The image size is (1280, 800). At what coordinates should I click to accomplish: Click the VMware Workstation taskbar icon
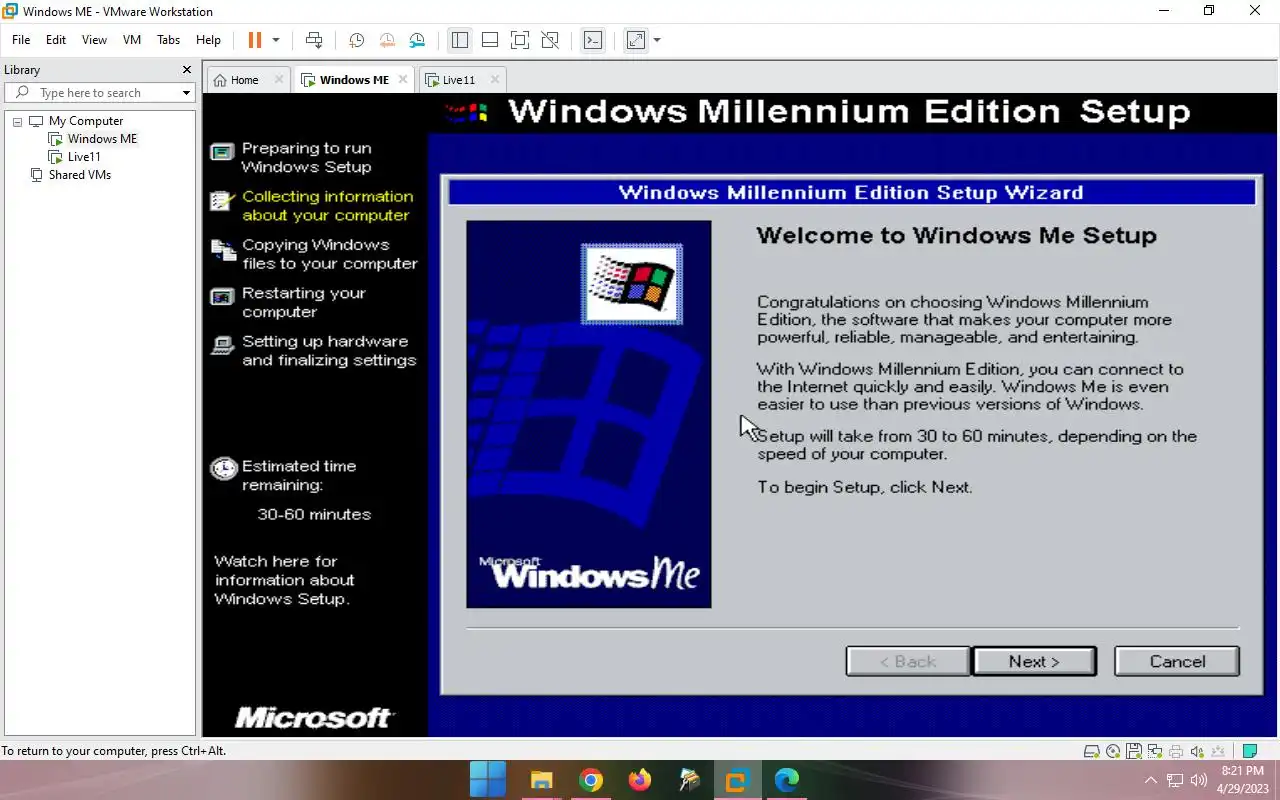[737, 779]
